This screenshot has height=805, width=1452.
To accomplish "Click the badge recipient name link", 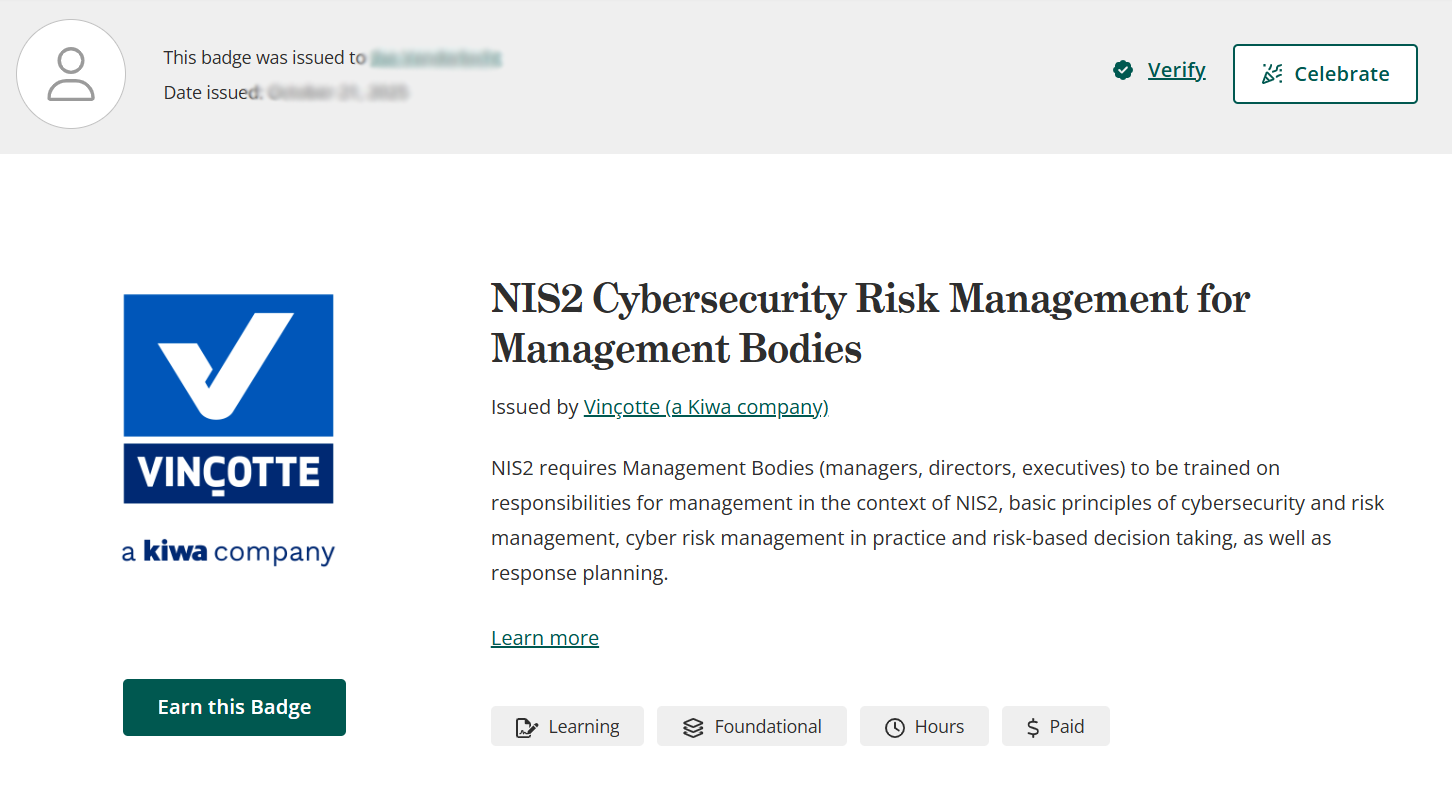I will [x=437, y=58].
